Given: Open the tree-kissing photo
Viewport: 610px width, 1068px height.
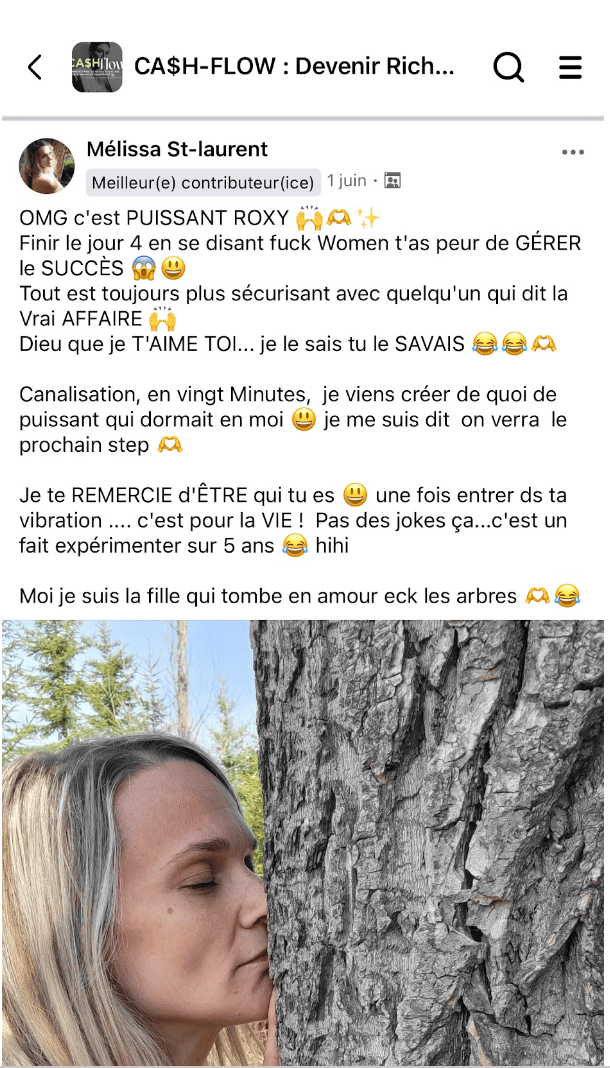Looking at the screenshot, I should coord(304,843).
